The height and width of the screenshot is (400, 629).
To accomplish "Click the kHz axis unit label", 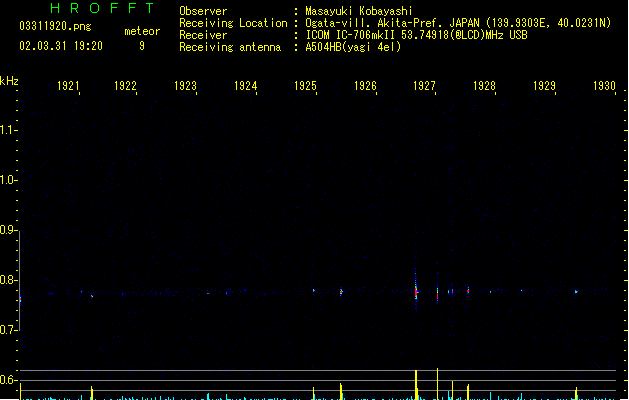I will click(x=9, y=81).
